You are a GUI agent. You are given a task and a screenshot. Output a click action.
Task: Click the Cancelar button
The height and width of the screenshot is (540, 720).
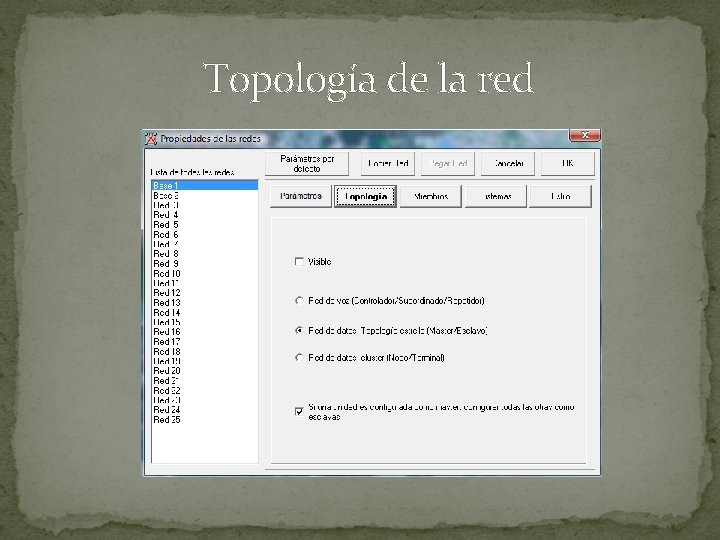[508, 163]
